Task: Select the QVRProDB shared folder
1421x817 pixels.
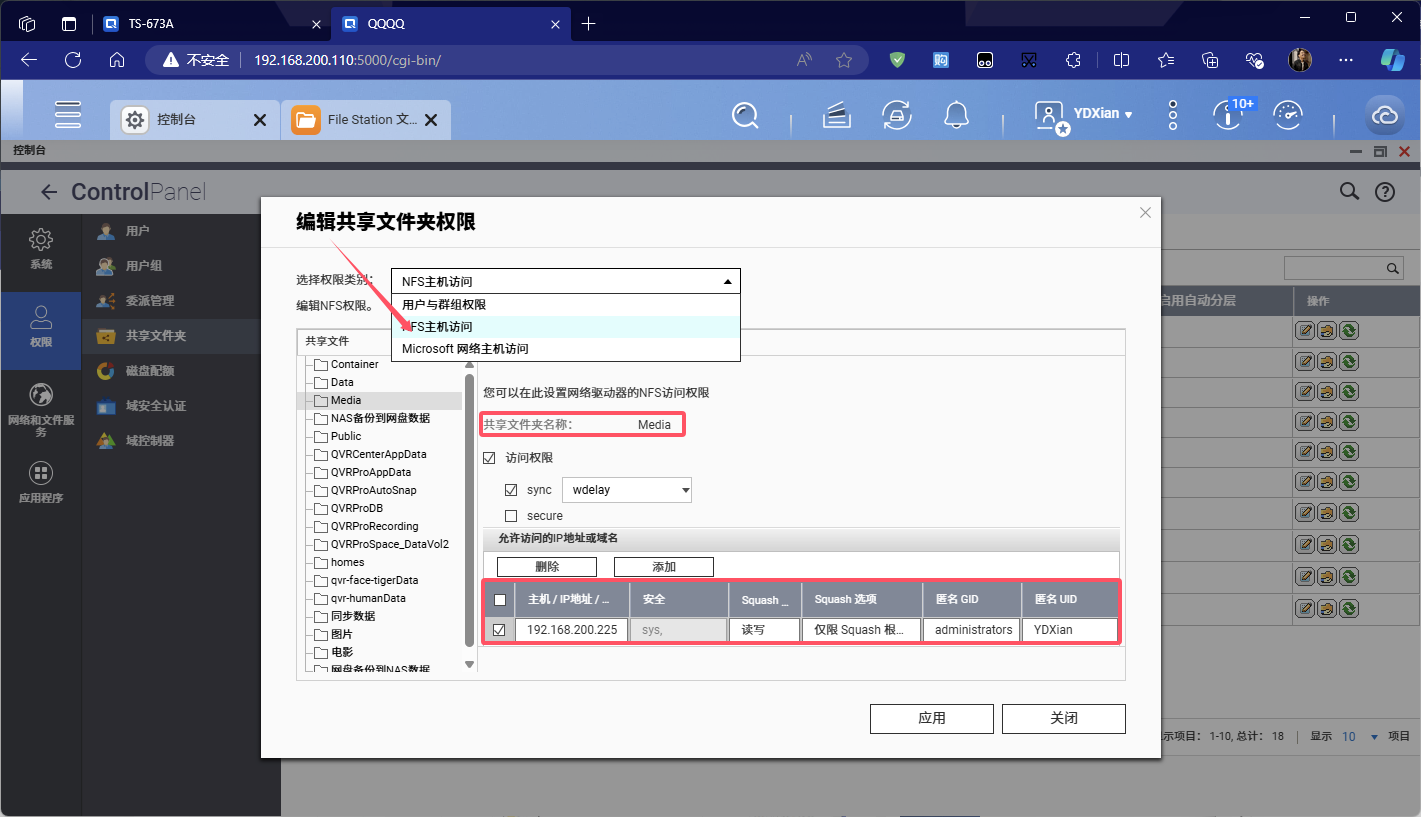Action: (x=357, y=508)
